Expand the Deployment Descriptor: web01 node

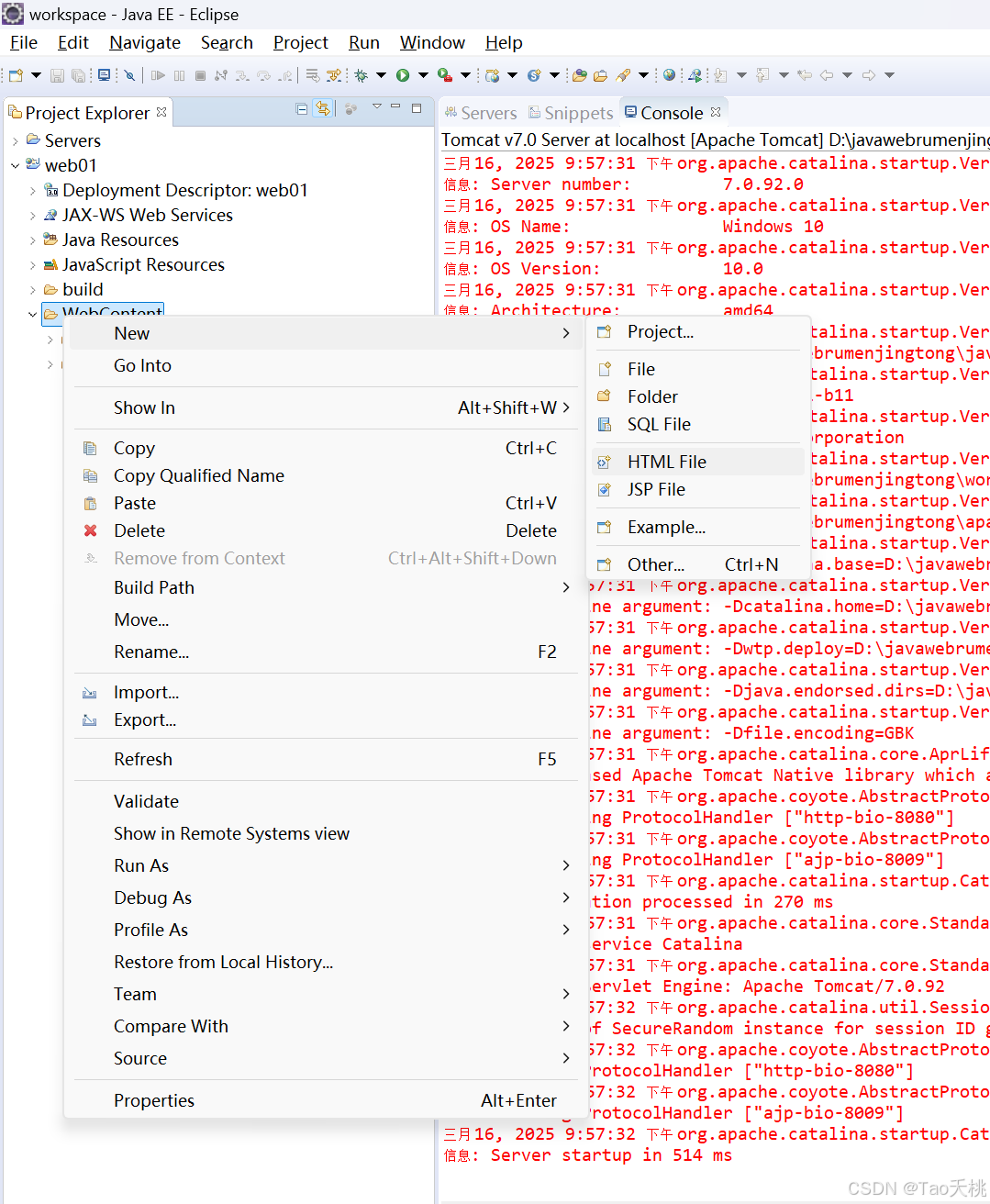[x=33, y=191]
